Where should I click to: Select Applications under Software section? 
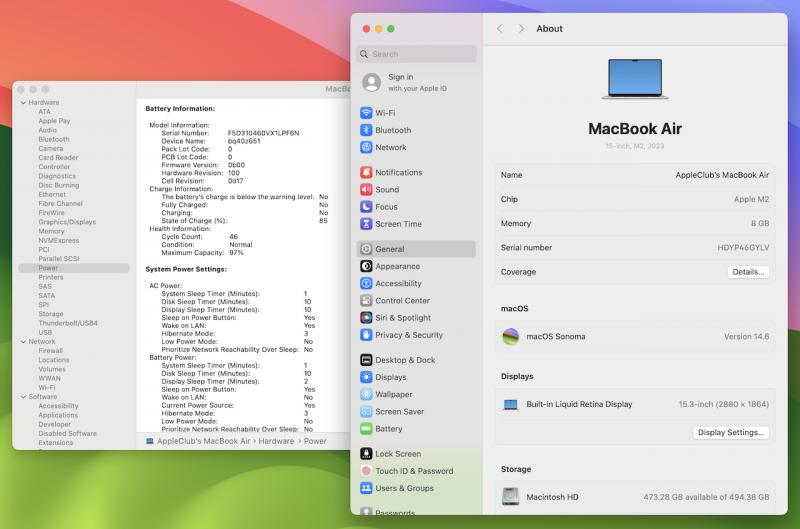point(58,415)
